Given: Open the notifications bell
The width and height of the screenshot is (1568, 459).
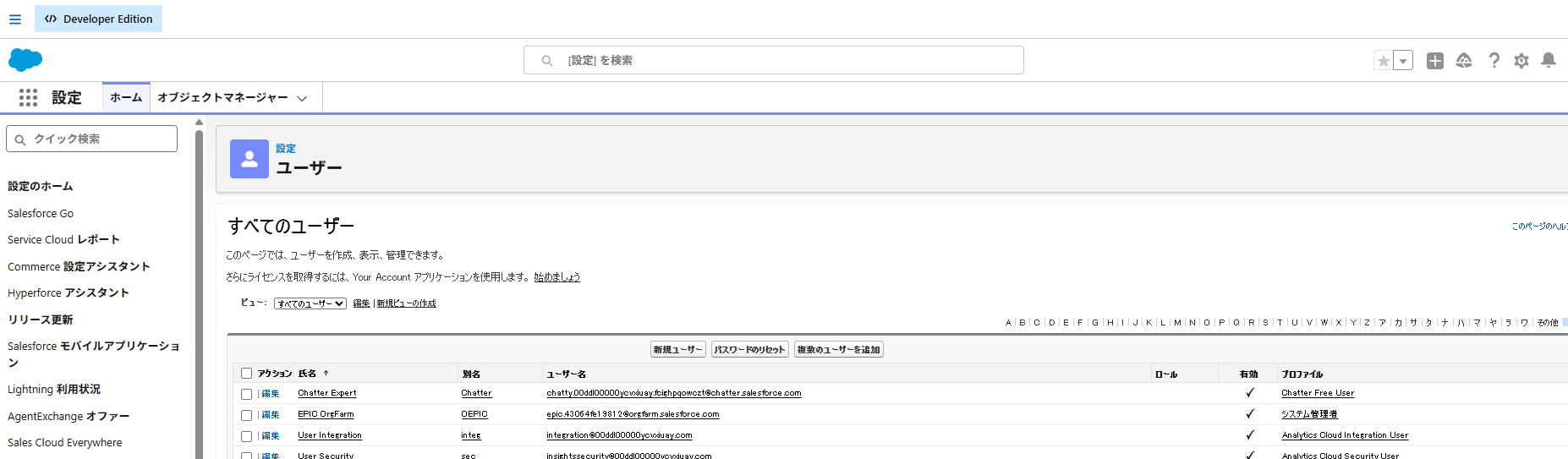Looking at the screenshot, I should (x=1549, y=60).
